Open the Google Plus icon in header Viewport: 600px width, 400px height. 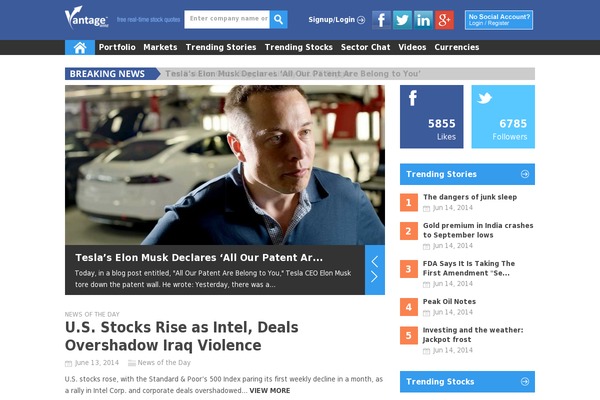[444, 20]
